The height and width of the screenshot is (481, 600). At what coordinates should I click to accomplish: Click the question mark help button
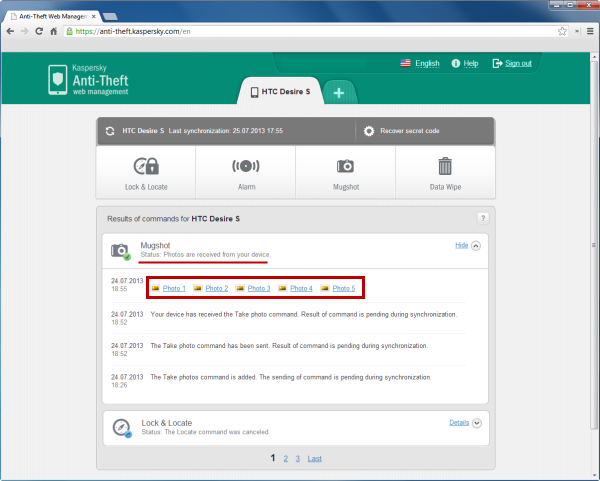click(x=483, y=218)
